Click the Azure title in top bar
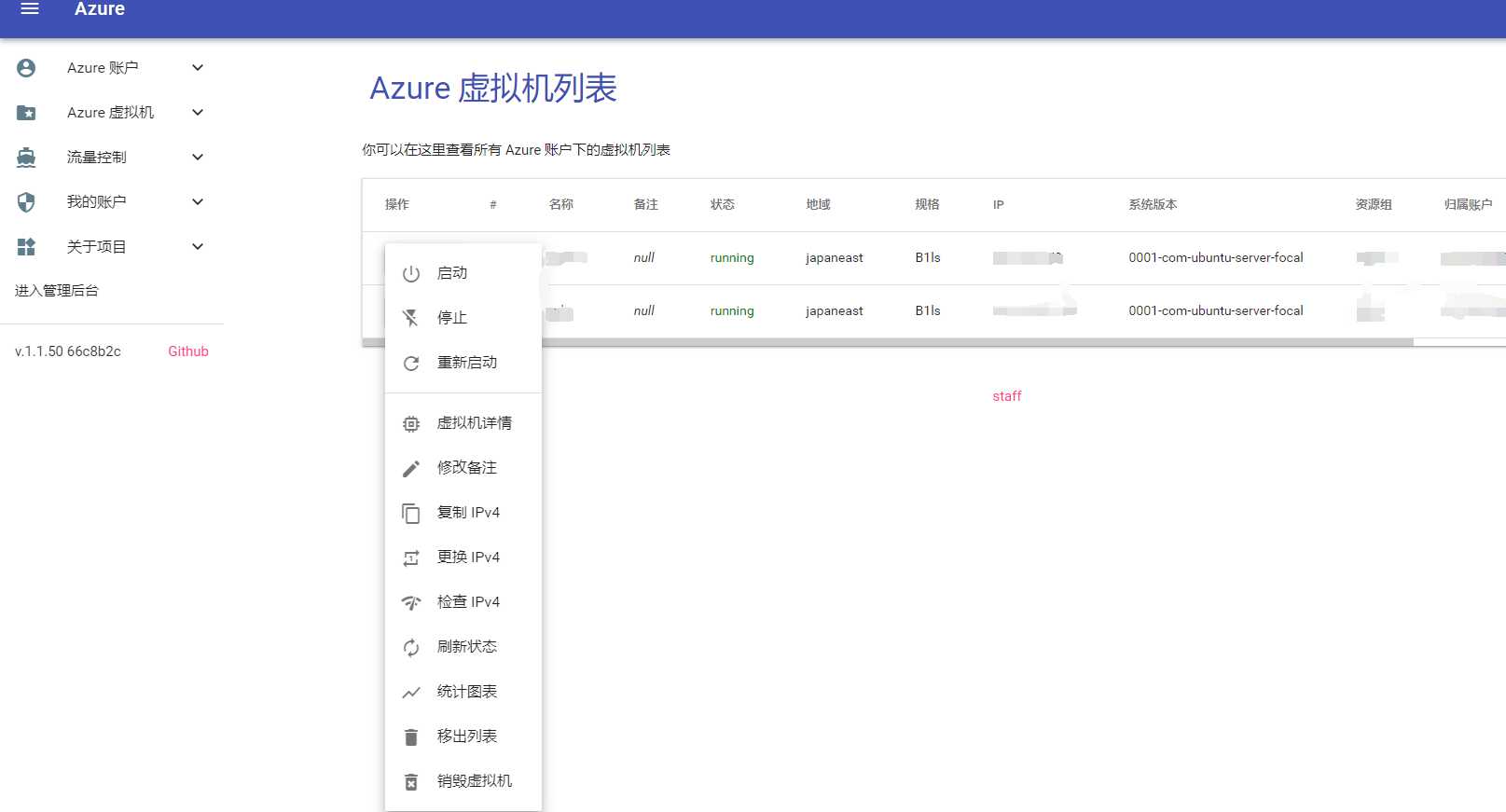The height and width of the screenshot is (812, 1506). (100, 9)
